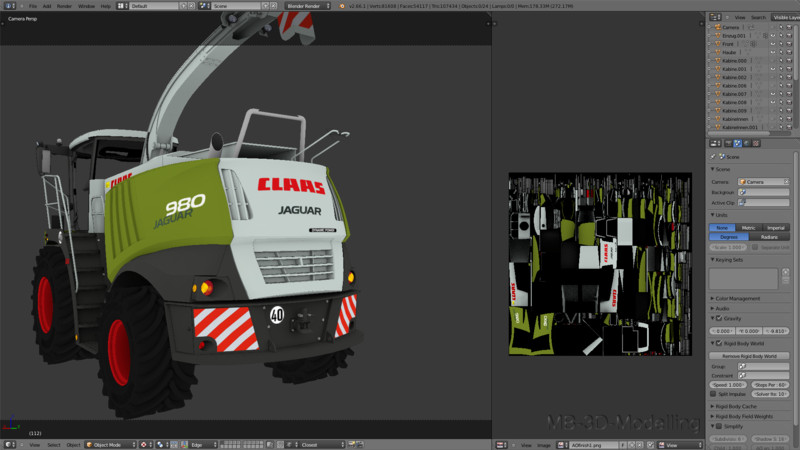Click the Speed 1.000 value slider
Image resolution: width=800 pixels, height=450 pixels.
pyautogui.click(x=728, y=385)
